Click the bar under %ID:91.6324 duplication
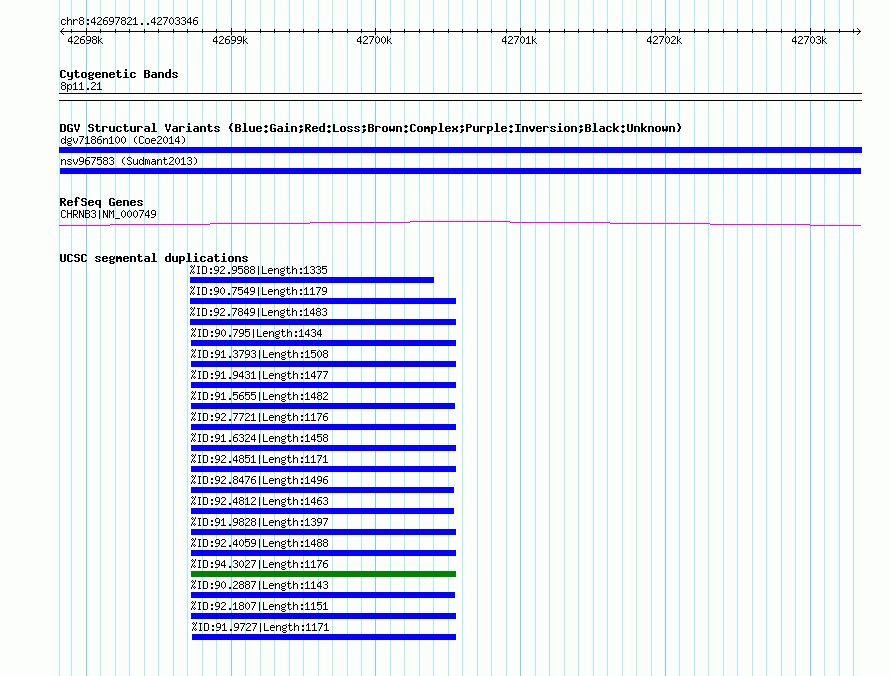 coord(324,448)
